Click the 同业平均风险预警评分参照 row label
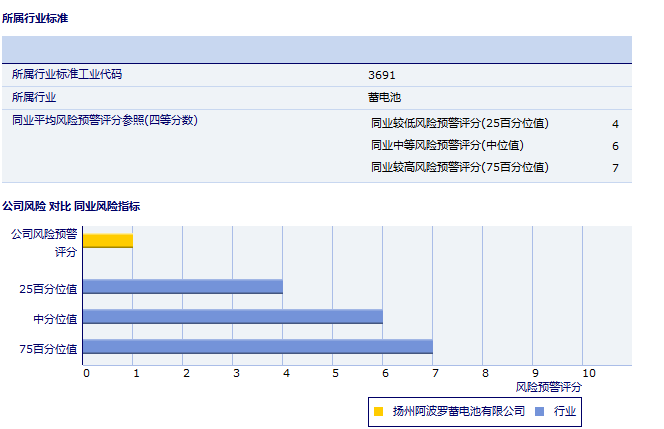Screen dimensions: 664x429 coord(104,121)
